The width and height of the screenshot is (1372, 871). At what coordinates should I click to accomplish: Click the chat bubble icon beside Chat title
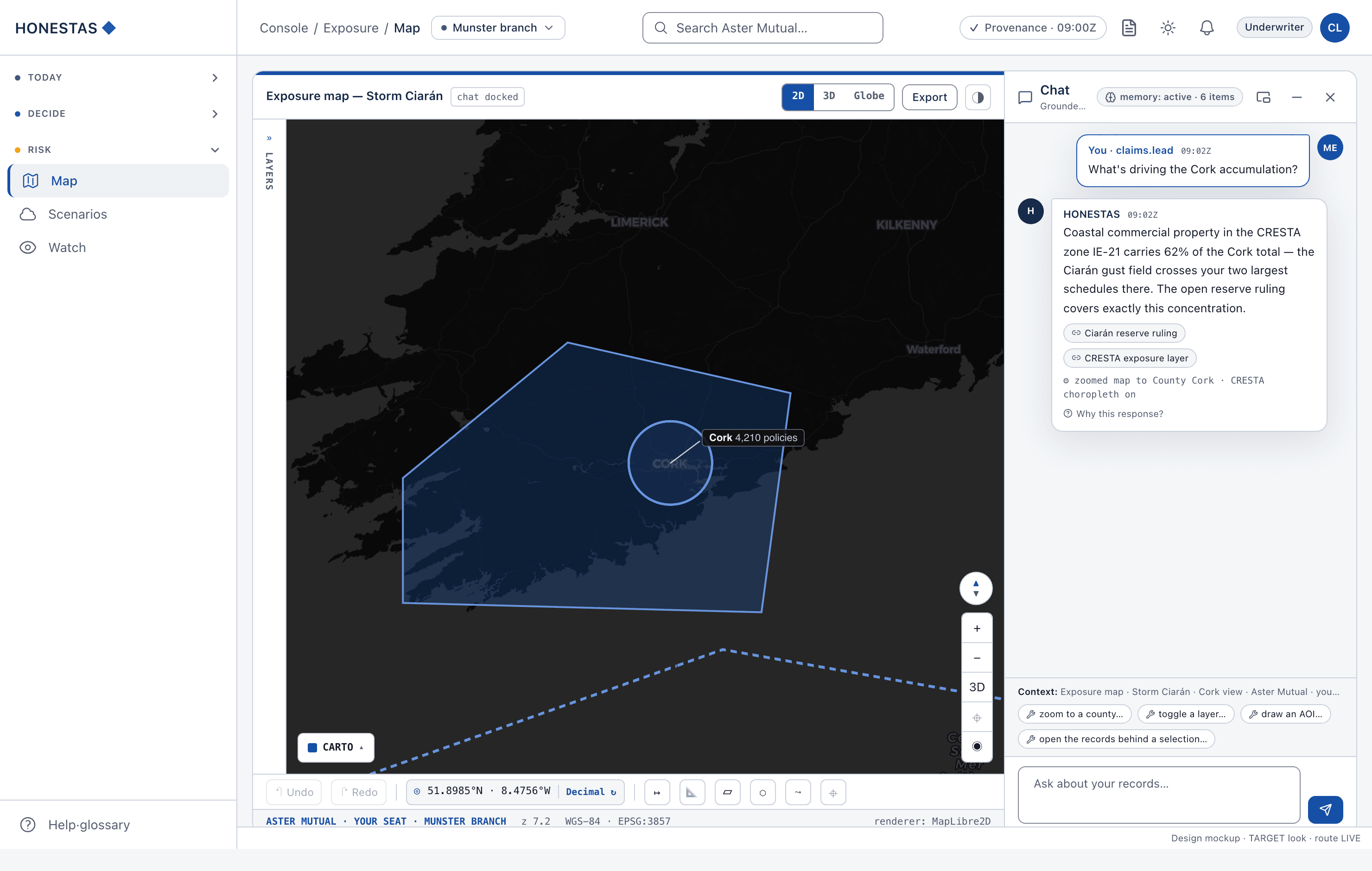1025,97
